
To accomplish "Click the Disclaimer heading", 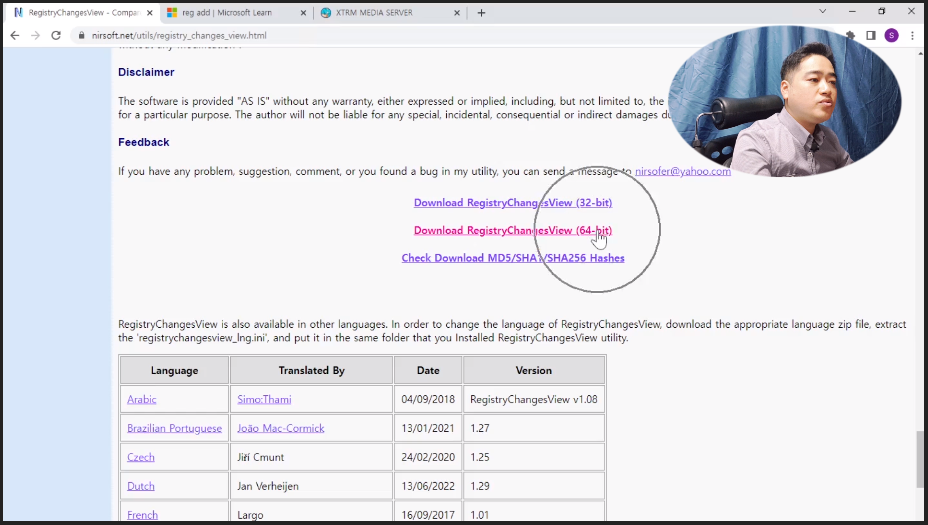I will coord(146,72).
